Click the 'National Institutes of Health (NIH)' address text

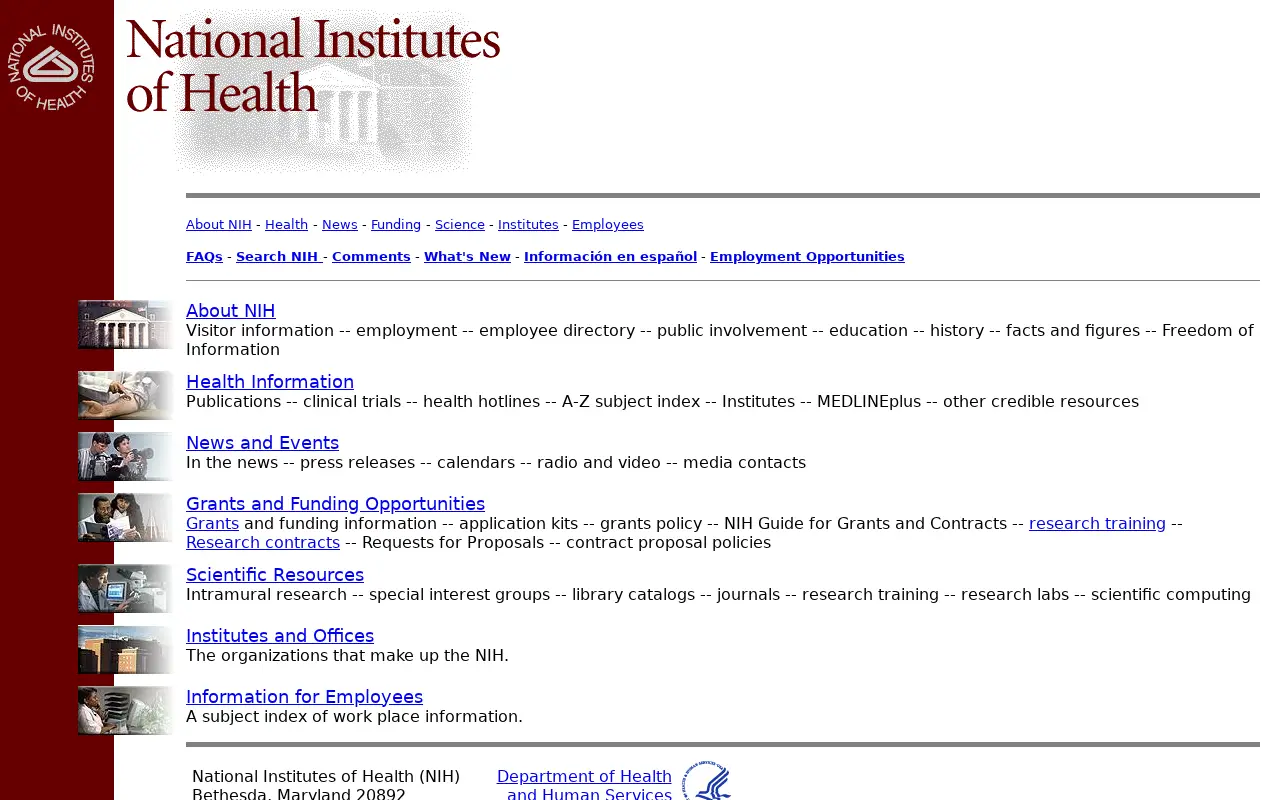point(326,777)
